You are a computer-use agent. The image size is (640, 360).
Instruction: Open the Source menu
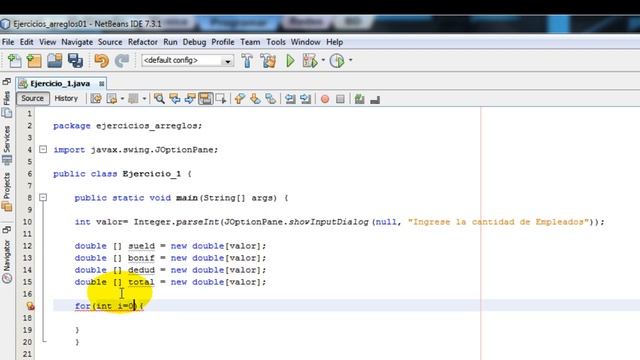110,42
